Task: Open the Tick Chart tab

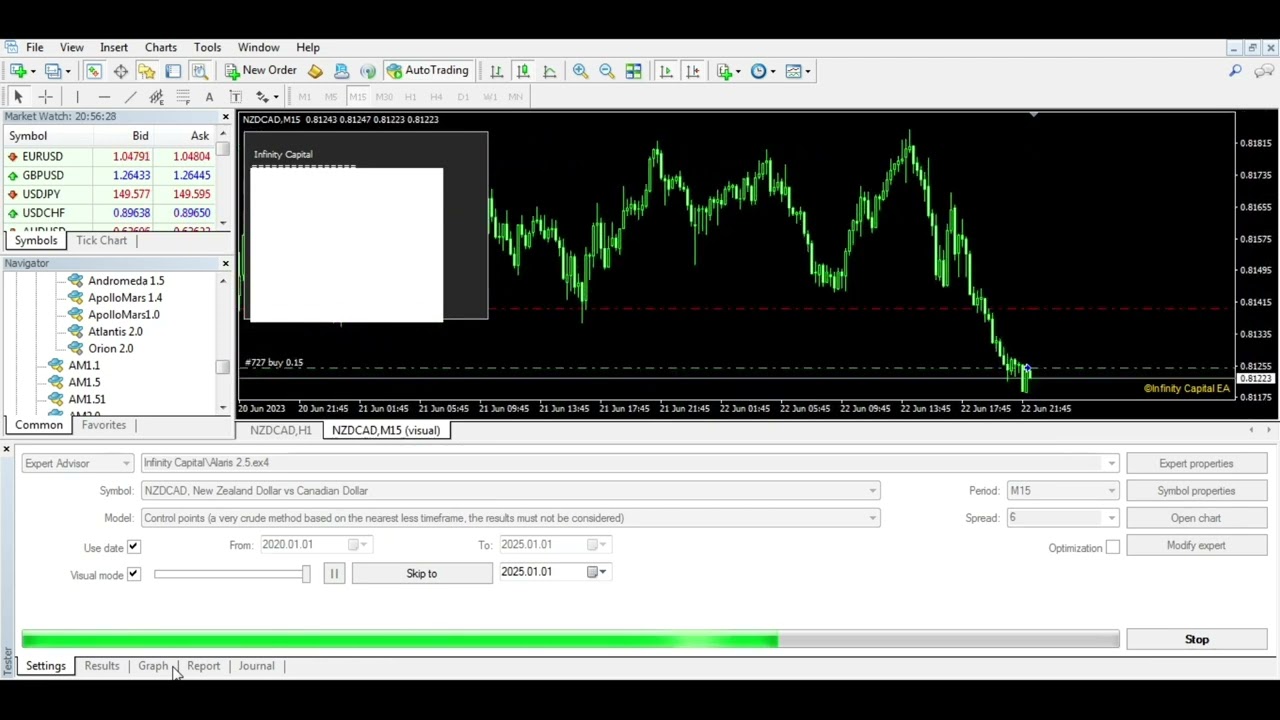Action: click(102, 240)
